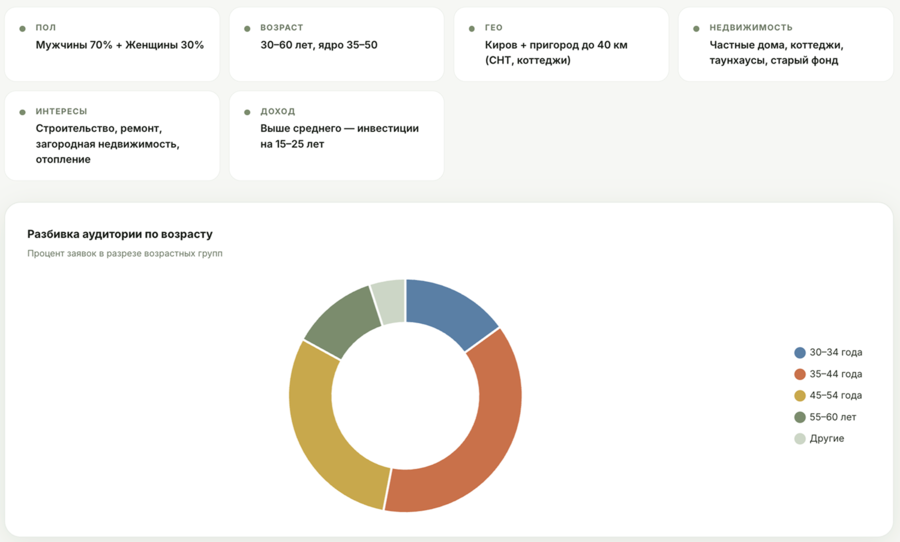Open the ВОЗРАСТ audience card
The width and height of the screenshot is (900, 542).
pyautogui.click(x=336, y=44)
